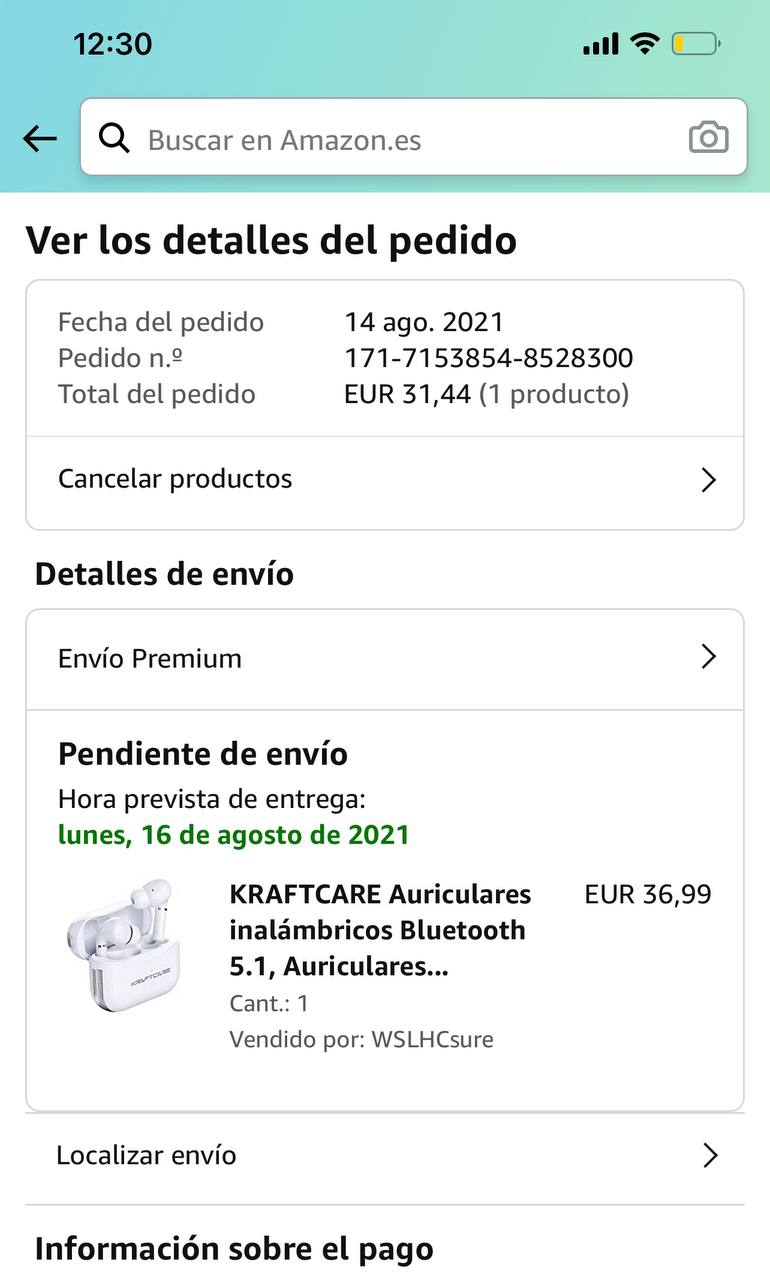Tap the 12:30 clock in status bar
The height and width of the screenshot is (1280, 770).
point(112,44)
